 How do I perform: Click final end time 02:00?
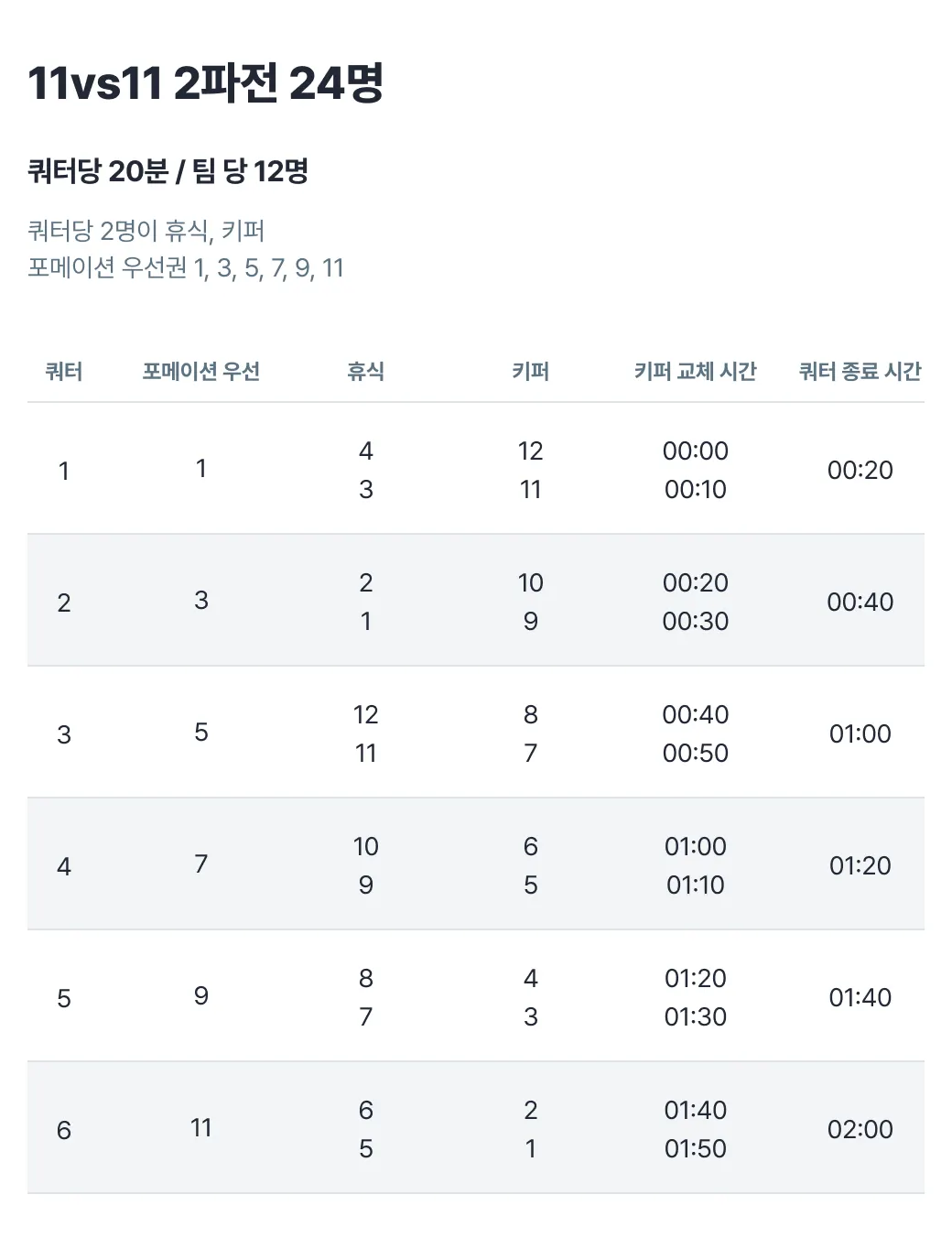tap(860, 1129)
